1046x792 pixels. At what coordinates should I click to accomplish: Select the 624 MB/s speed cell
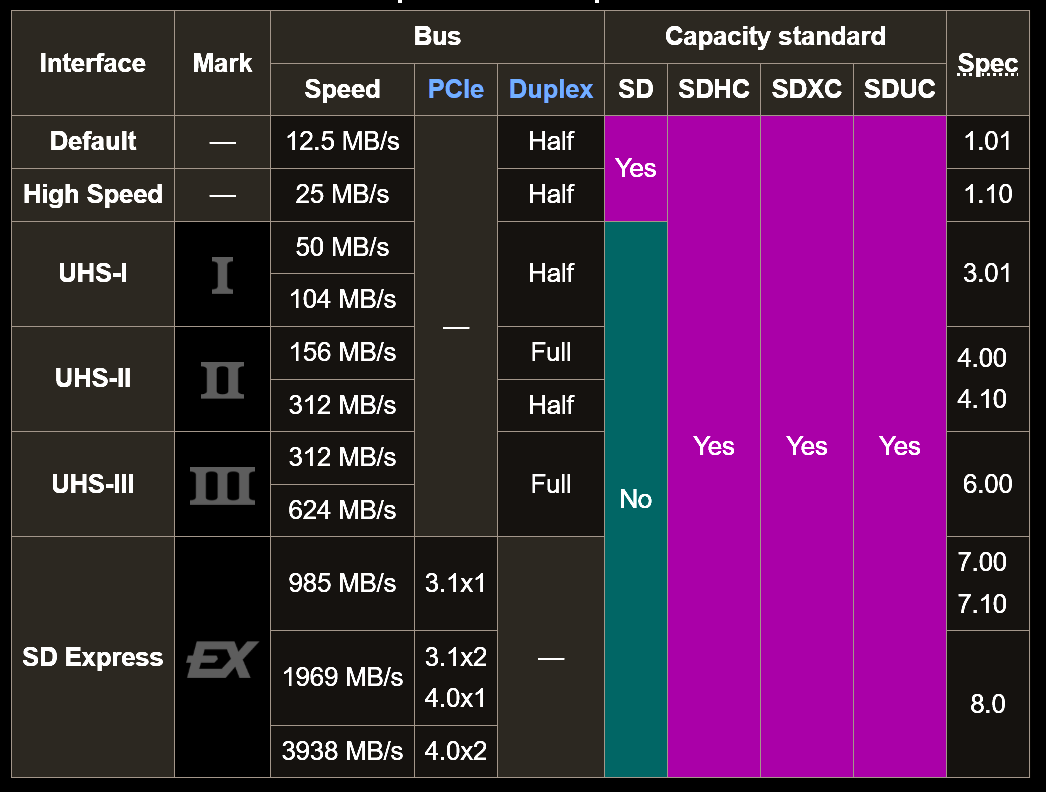tap(342, 510)
